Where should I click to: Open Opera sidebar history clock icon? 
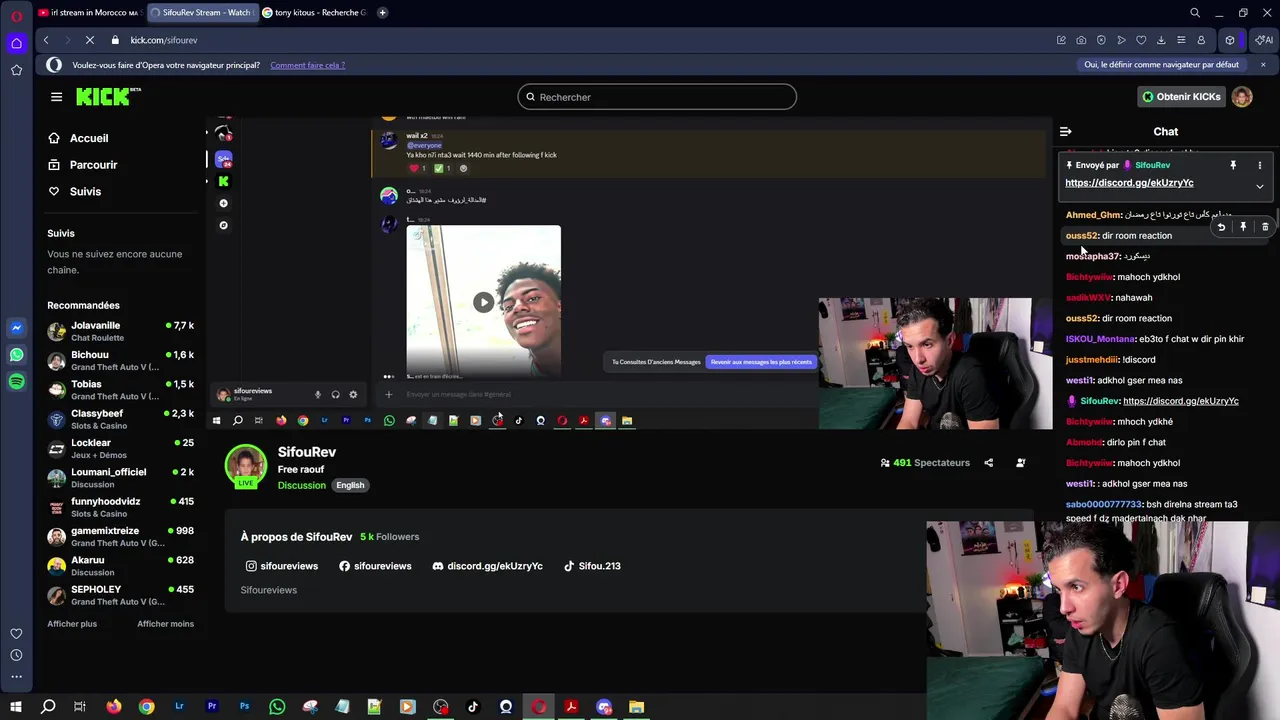pyautogui.click(x=16, y=655)
